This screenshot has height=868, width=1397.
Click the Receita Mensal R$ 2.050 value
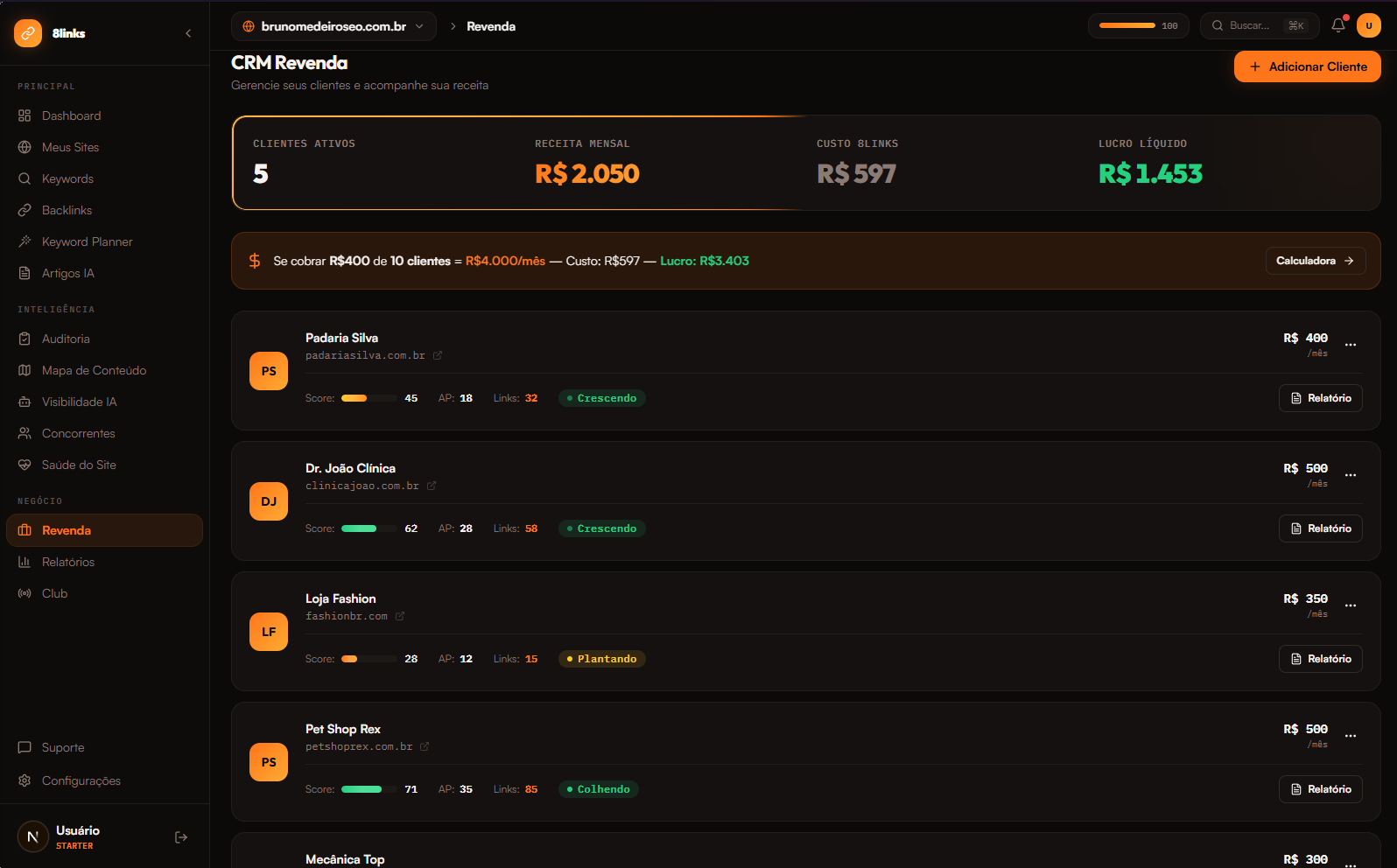coord(587,174)
